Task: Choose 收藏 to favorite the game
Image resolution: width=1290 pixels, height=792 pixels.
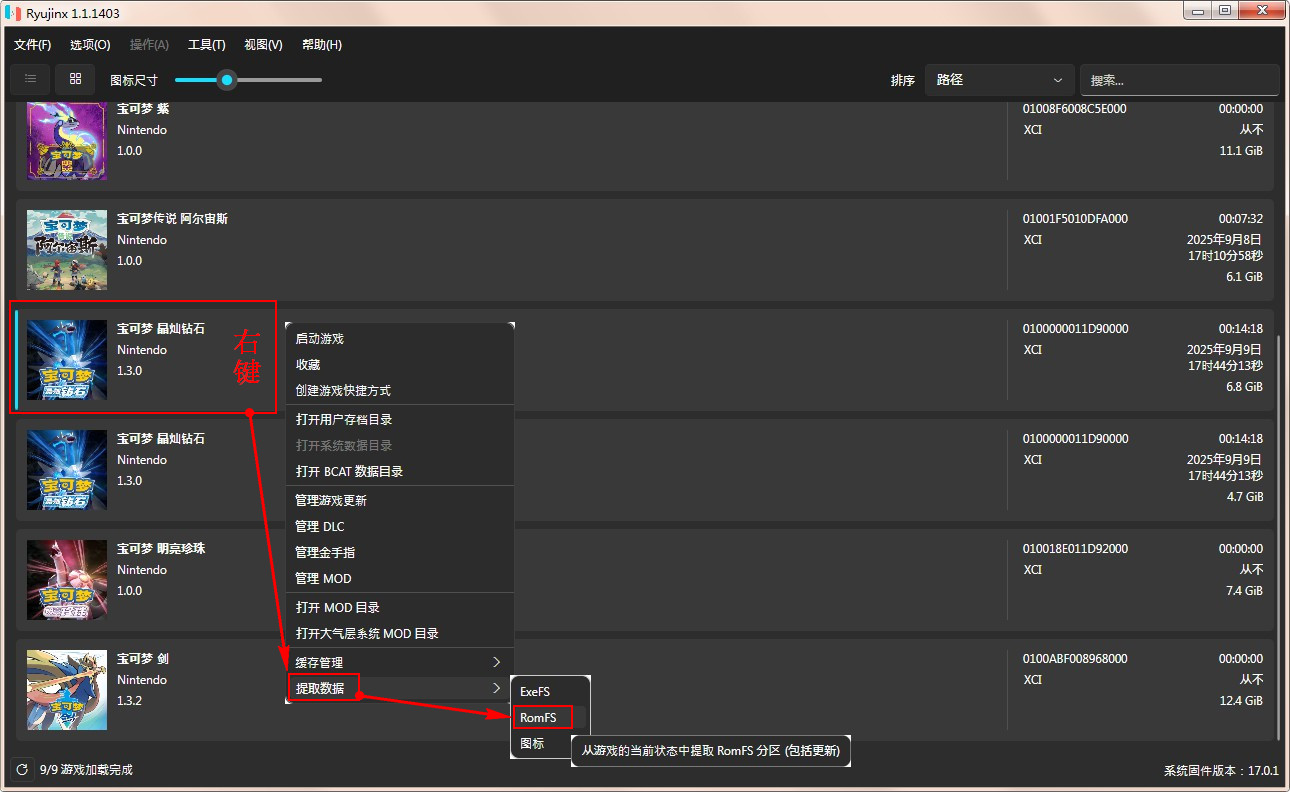Action: 400,365
